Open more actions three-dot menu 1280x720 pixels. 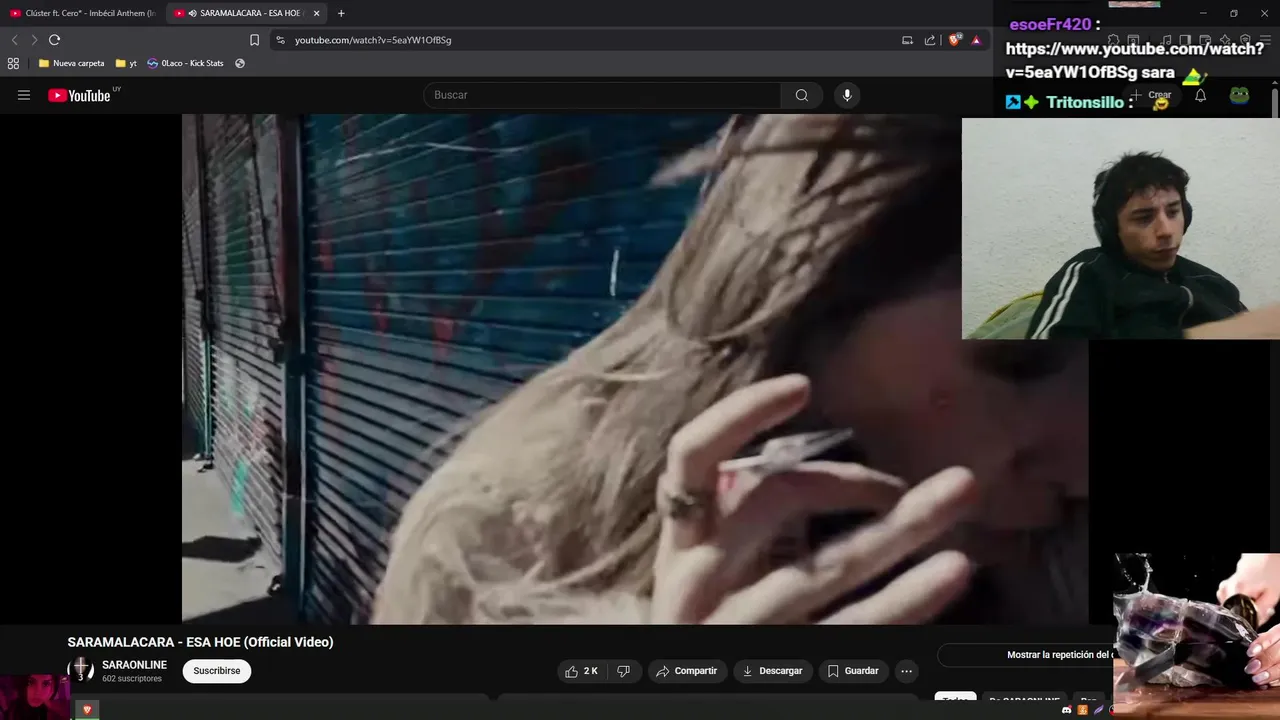(x=906, y=671)
